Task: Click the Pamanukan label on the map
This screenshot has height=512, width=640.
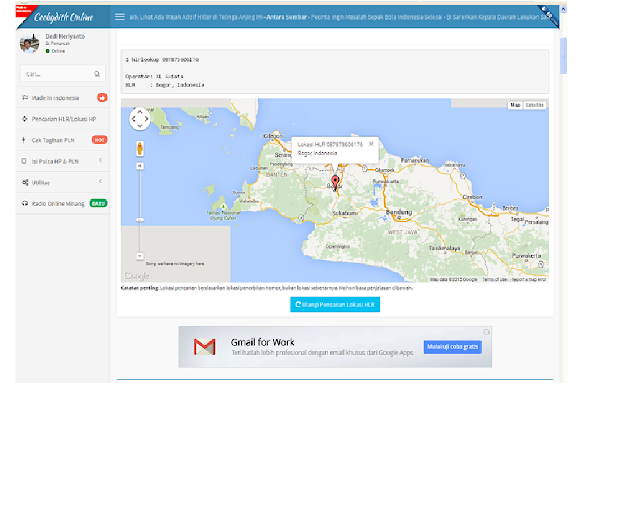Action: point(415,160)
